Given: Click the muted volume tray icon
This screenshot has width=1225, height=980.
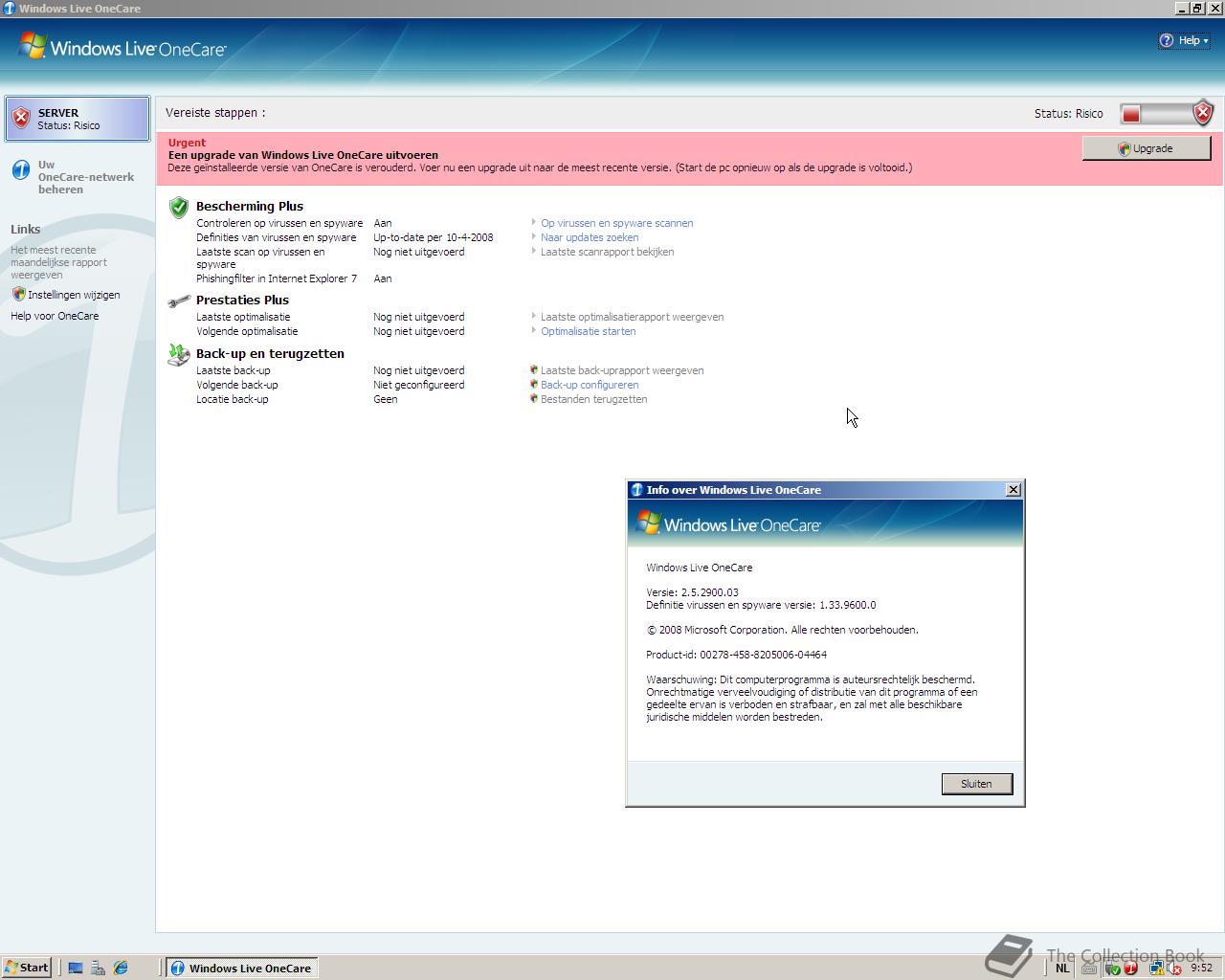Looking at the screenshot, I should 1174,968.
